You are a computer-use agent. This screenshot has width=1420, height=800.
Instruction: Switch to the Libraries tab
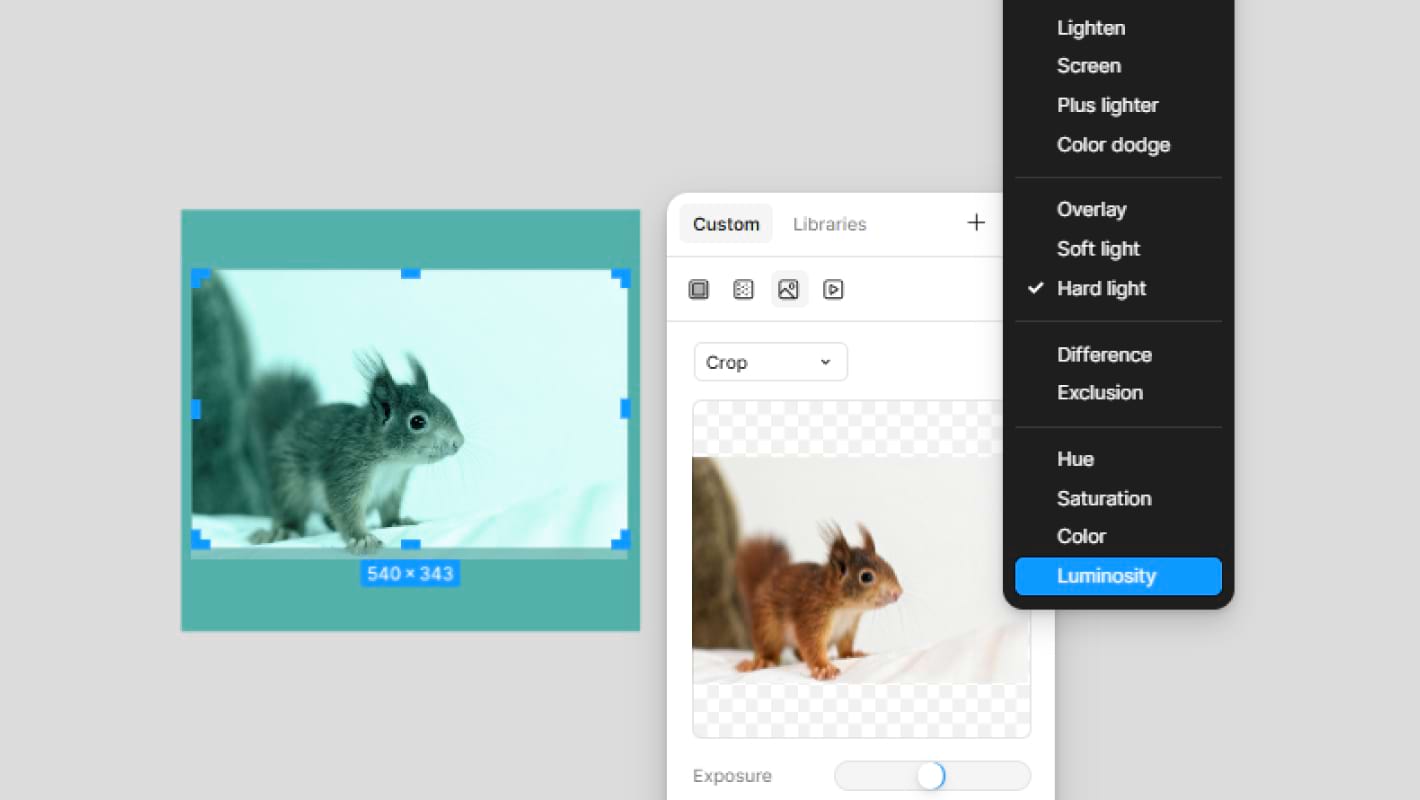[829, 224]
